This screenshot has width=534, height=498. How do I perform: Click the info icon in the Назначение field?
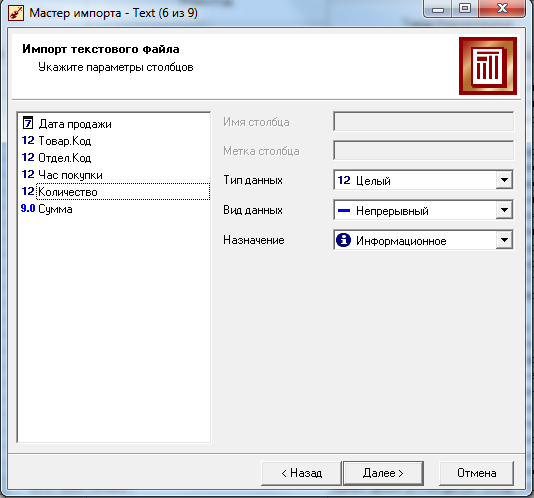pos(343,240)
